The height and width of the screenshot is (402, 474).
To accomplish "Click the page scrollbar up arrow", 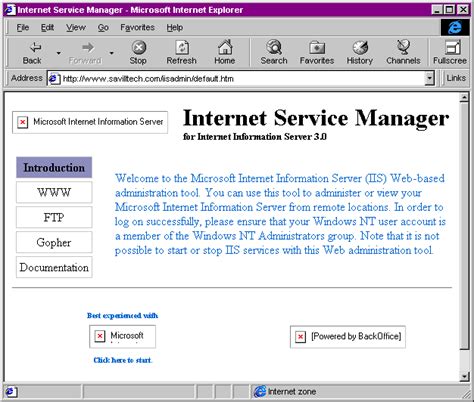I will [x=464, y=98].
